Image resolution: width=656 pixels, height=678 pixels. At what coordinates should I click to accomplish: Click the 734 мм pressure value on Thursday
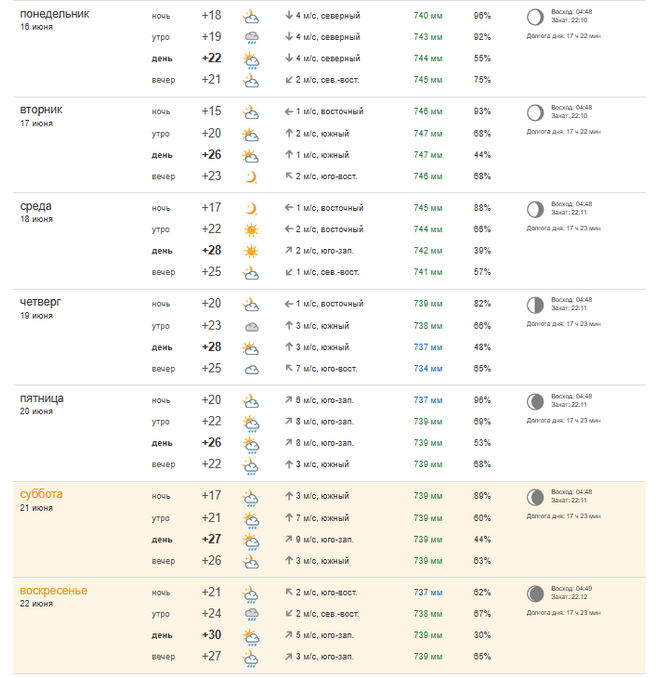click(x=428, y=368)
